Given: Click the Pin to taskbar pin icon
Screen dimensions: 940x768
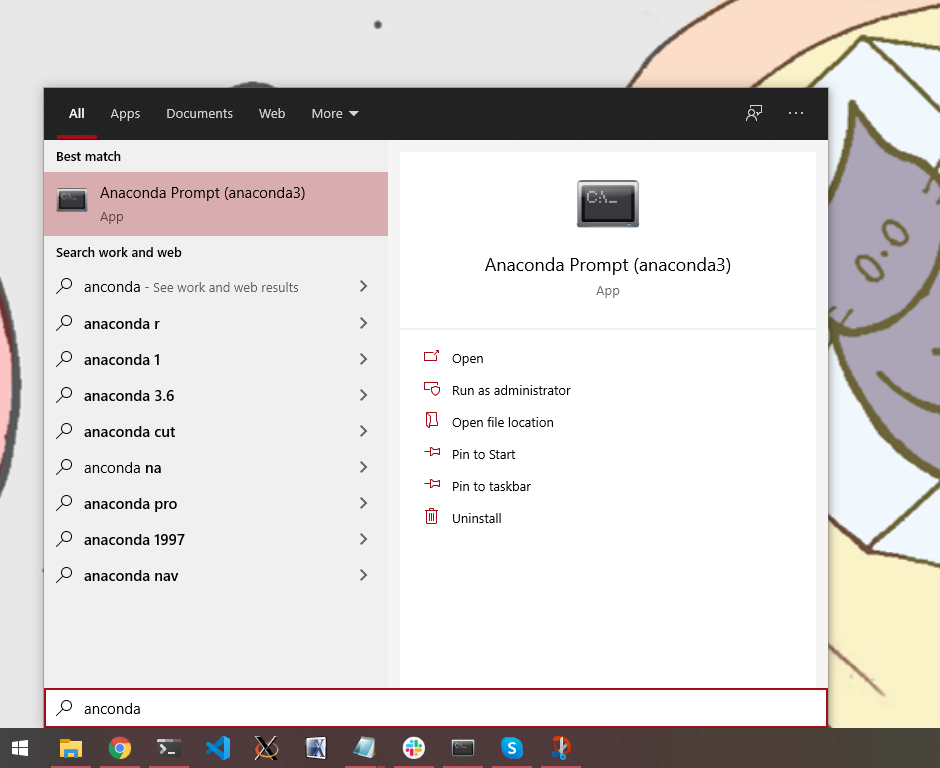Looking at the screenshot, I should pos(432,484).
